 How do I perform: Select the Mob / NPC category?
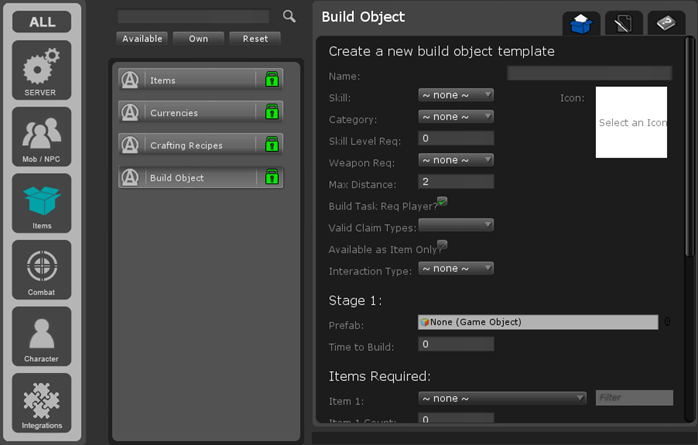coord(41,135)
